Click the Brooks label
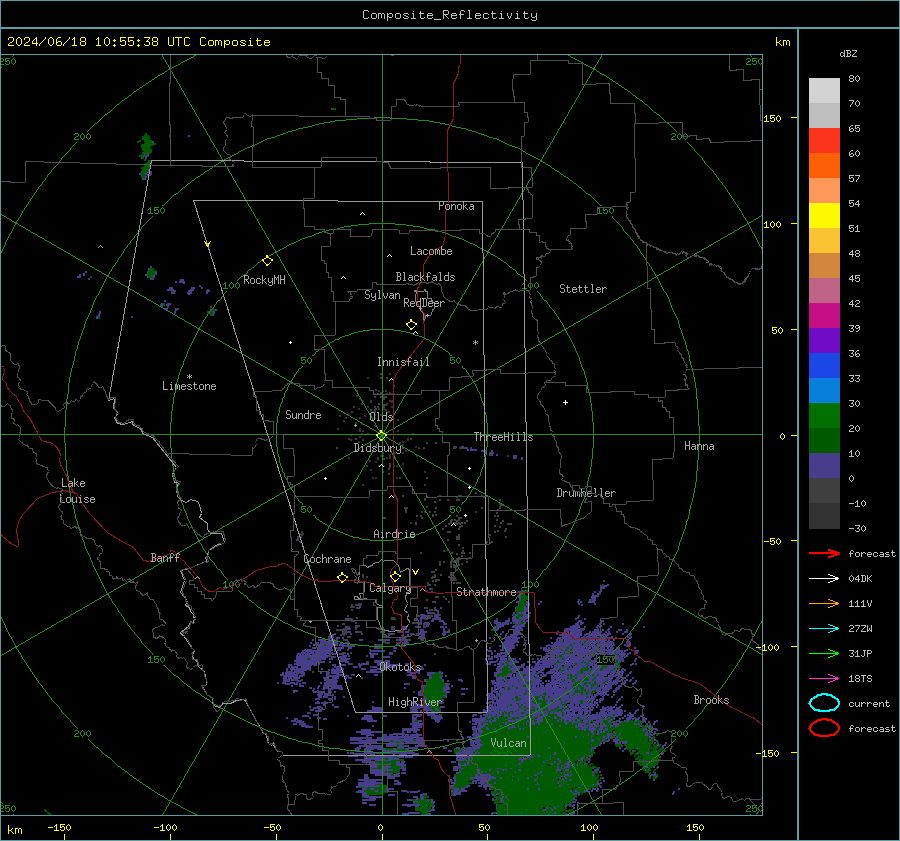 711,700
